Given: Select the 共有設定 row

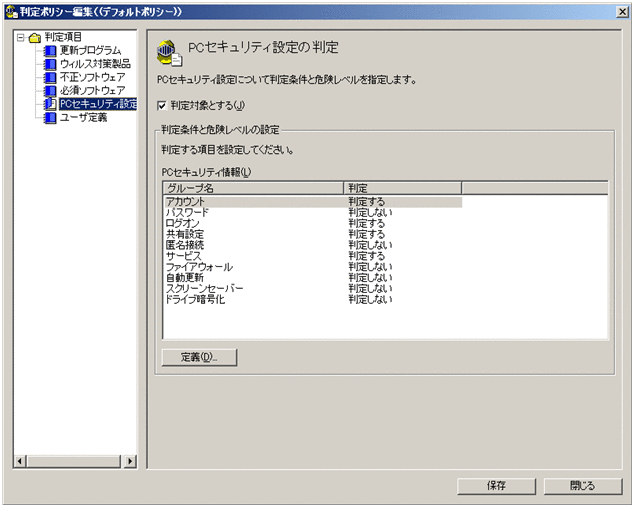Looking at the screenshot, I should click(x=313, y=234).
